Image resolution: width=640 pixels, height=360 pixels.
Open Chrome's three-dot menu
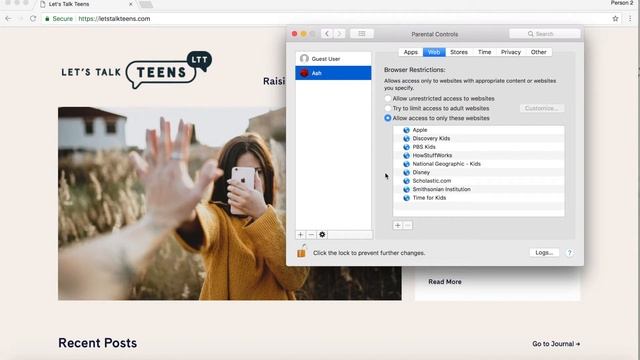pos(630,19)
